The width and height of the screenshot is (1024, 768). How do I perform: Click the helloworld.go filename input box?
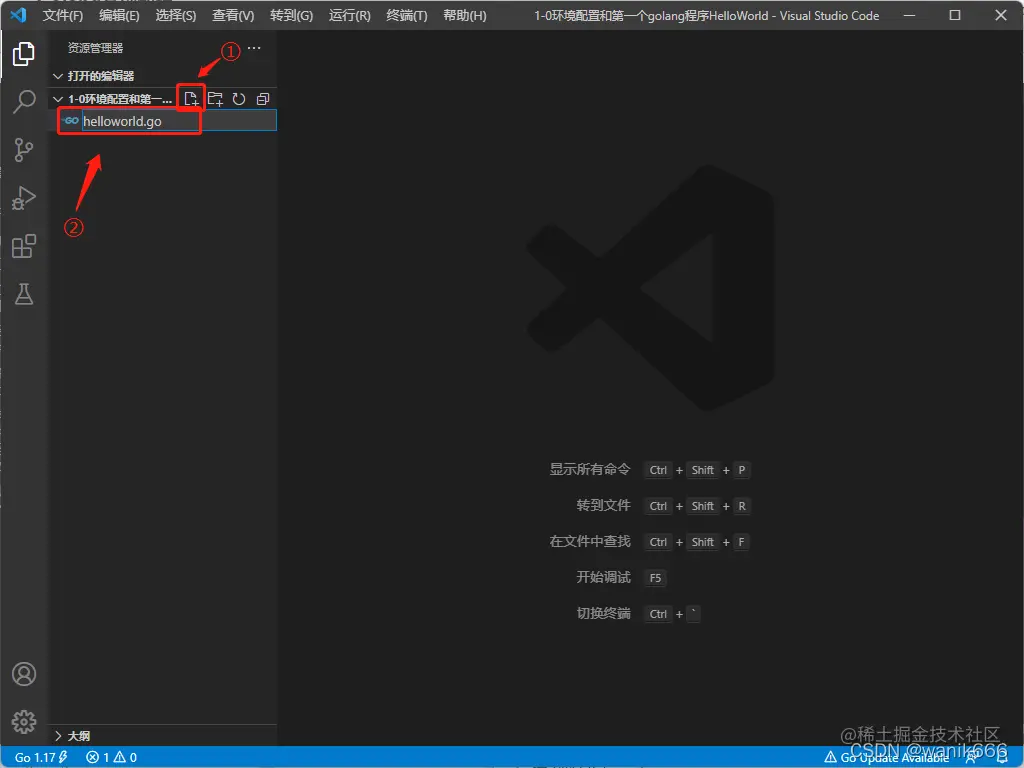point(179,121)
